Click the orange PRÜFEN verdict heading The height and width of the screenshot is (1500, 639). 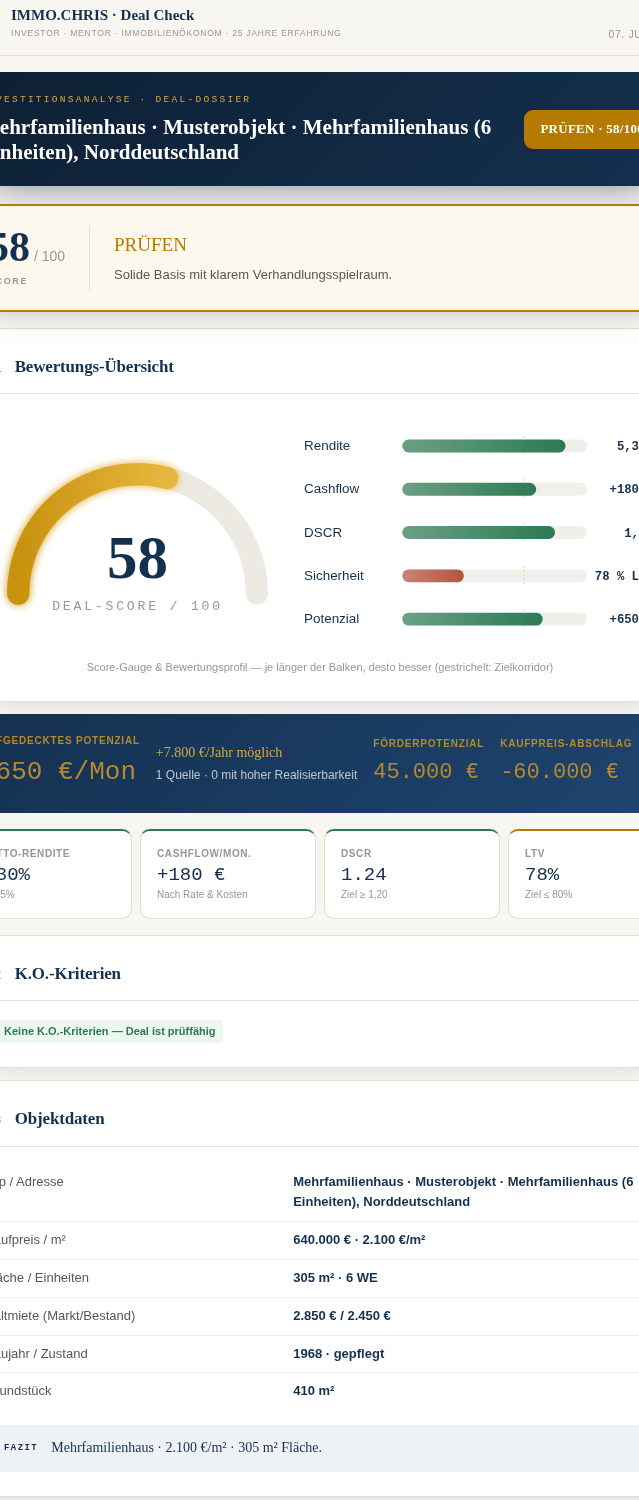pyautogui.click(x=150, y=245)
